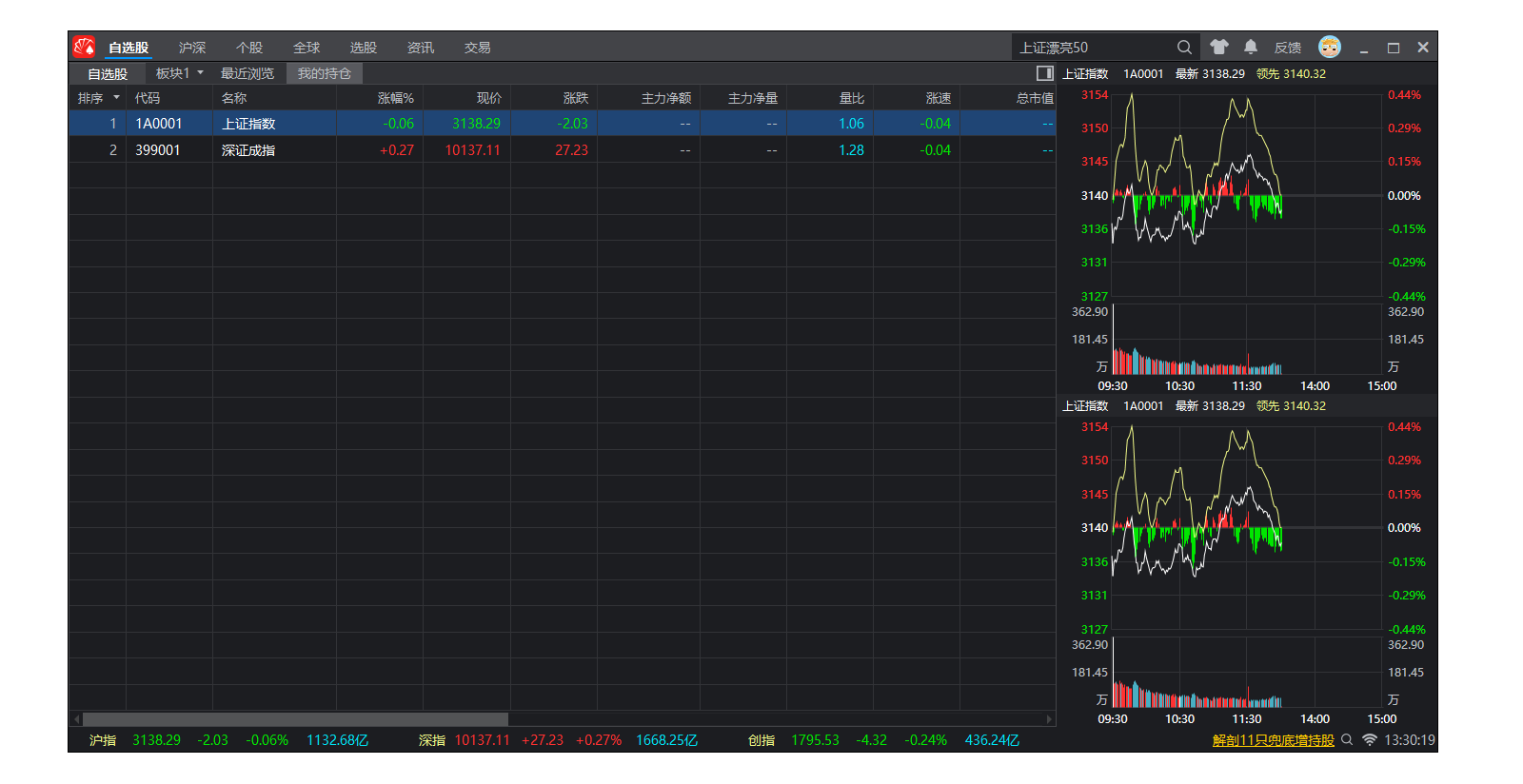Open the 全球 menu
Image resolution: width=1523 pixels, height=784 pixels.
307,48
